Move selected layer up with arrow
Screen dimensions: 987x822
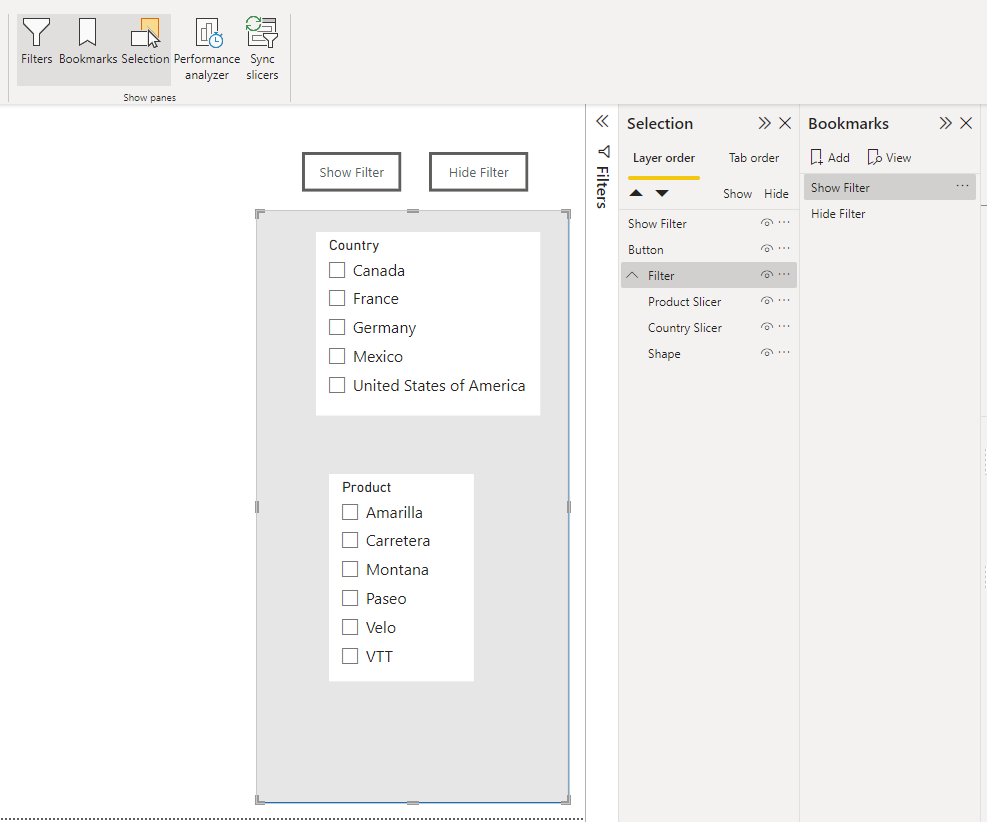coord(636,193)
